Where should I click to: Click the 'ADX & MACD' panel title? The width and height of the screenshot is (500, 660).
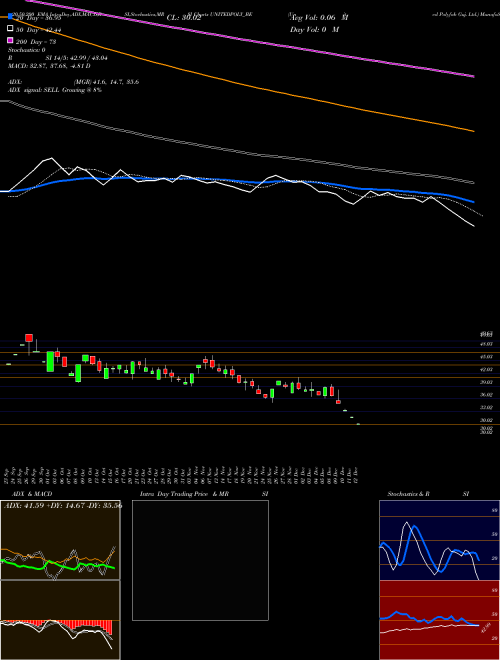click(32, 494)
